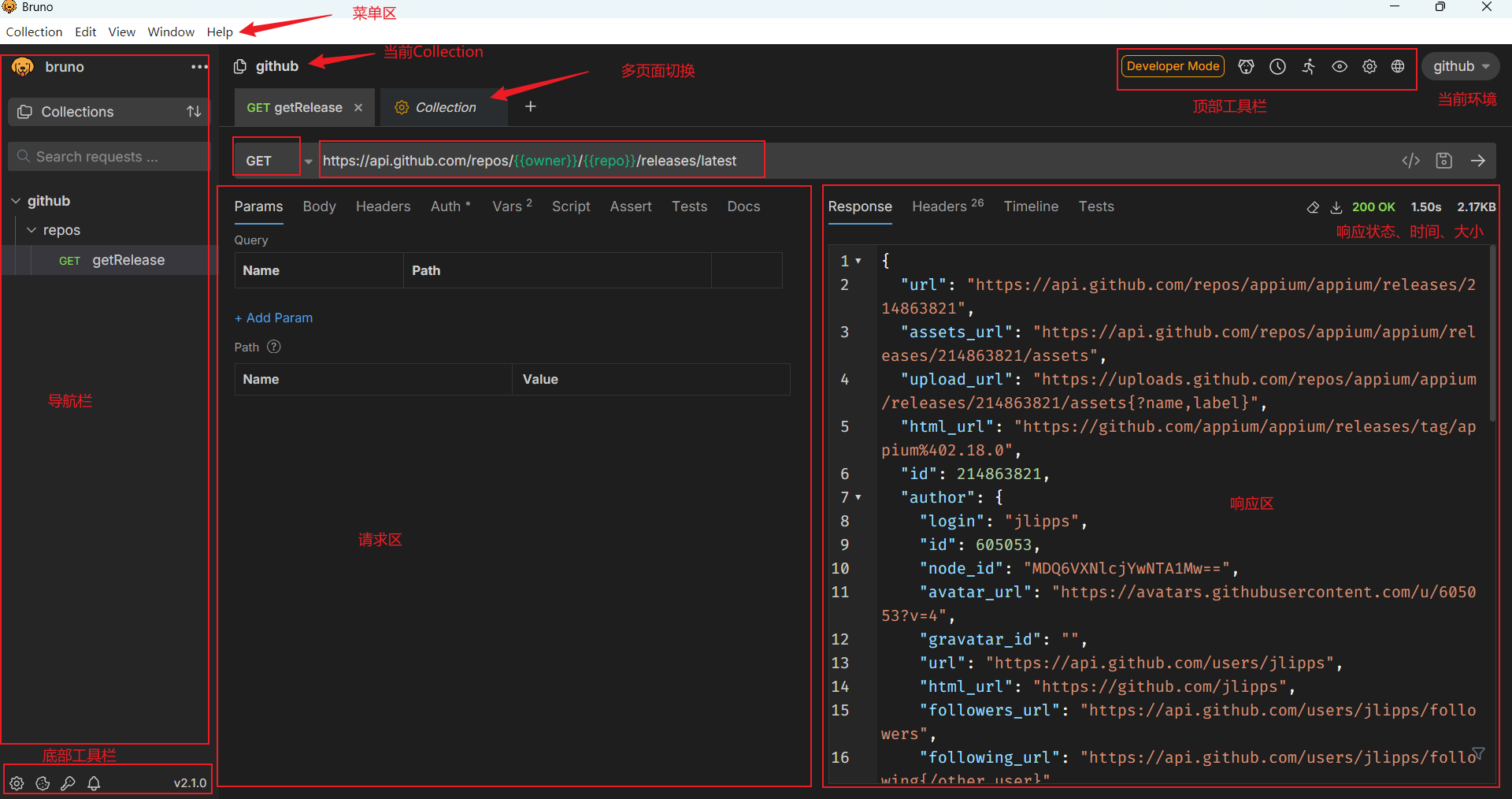Clear the response with the eraser icon
The width and height of the screenshot is (1512, 799).
point(1313,207)
